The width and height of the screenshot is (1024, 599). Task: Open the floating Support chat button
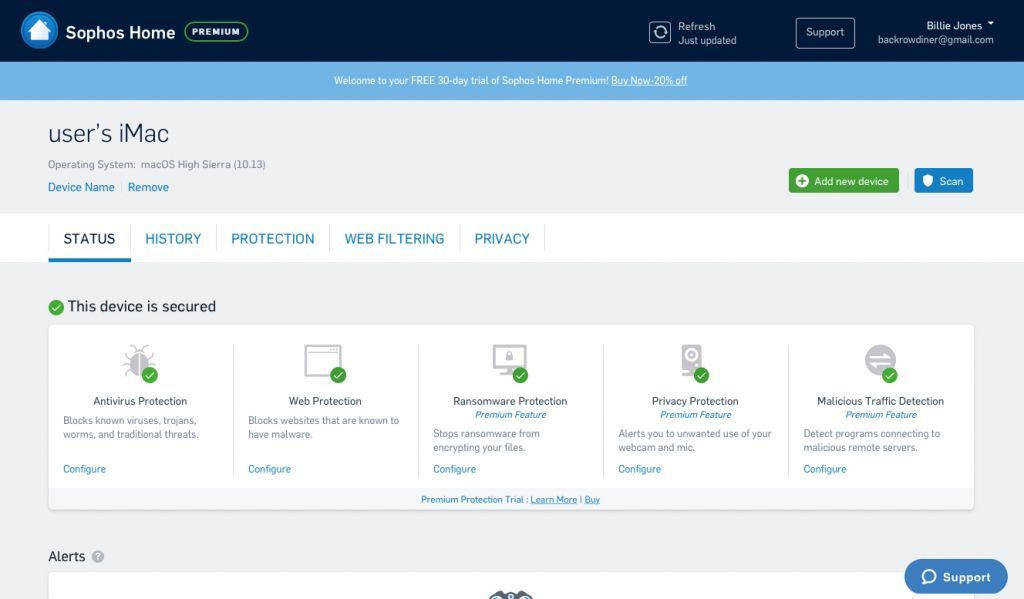pyautogui.click(x=955, y=577)
